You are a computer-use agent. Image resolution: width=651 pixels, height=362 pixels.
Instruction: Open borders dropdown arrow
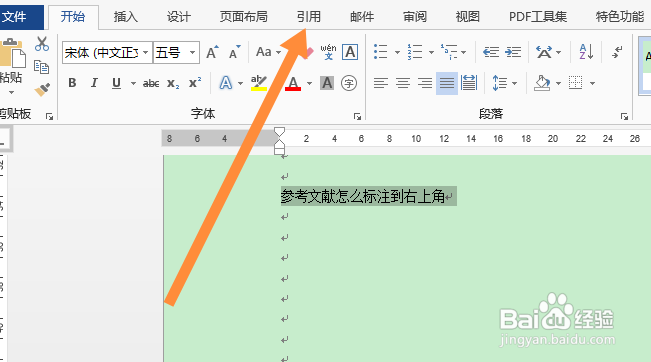click(592, 83)
